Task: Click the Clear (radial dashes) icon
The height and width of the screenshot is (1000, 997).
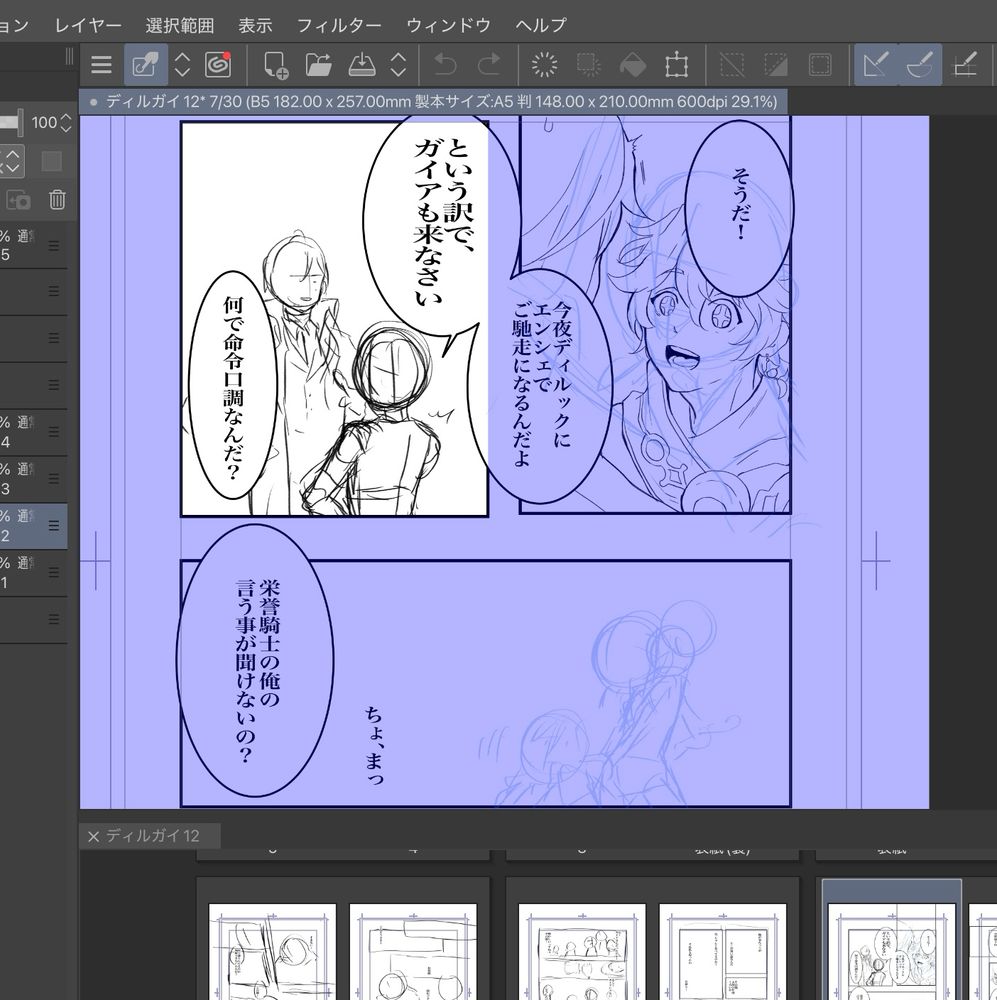Action: click(x=544, y=64)
